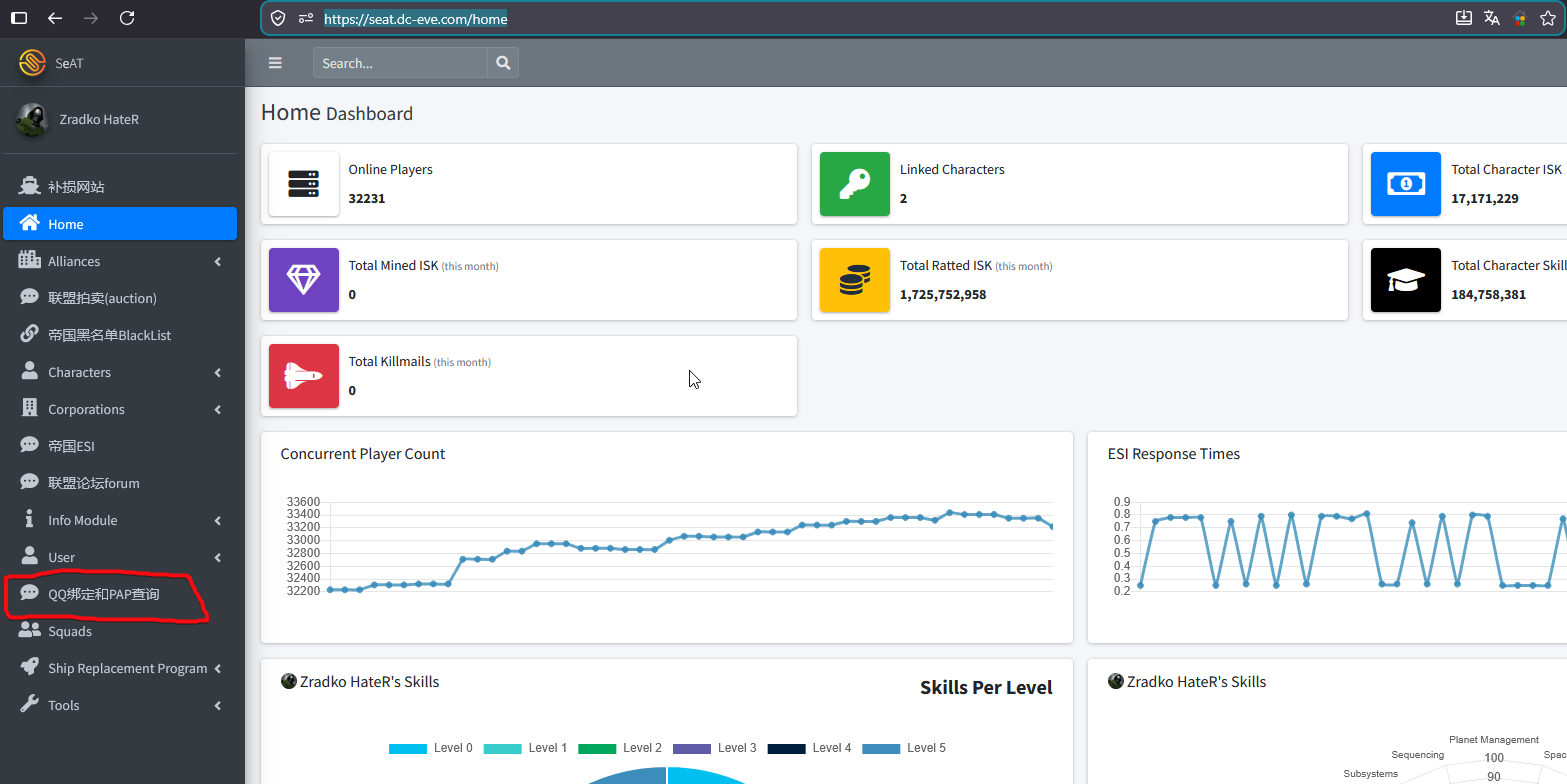This screenshot has width=1567, height=784.
Task: Click Zradko HateR avatar image
Action: point(32,119)
